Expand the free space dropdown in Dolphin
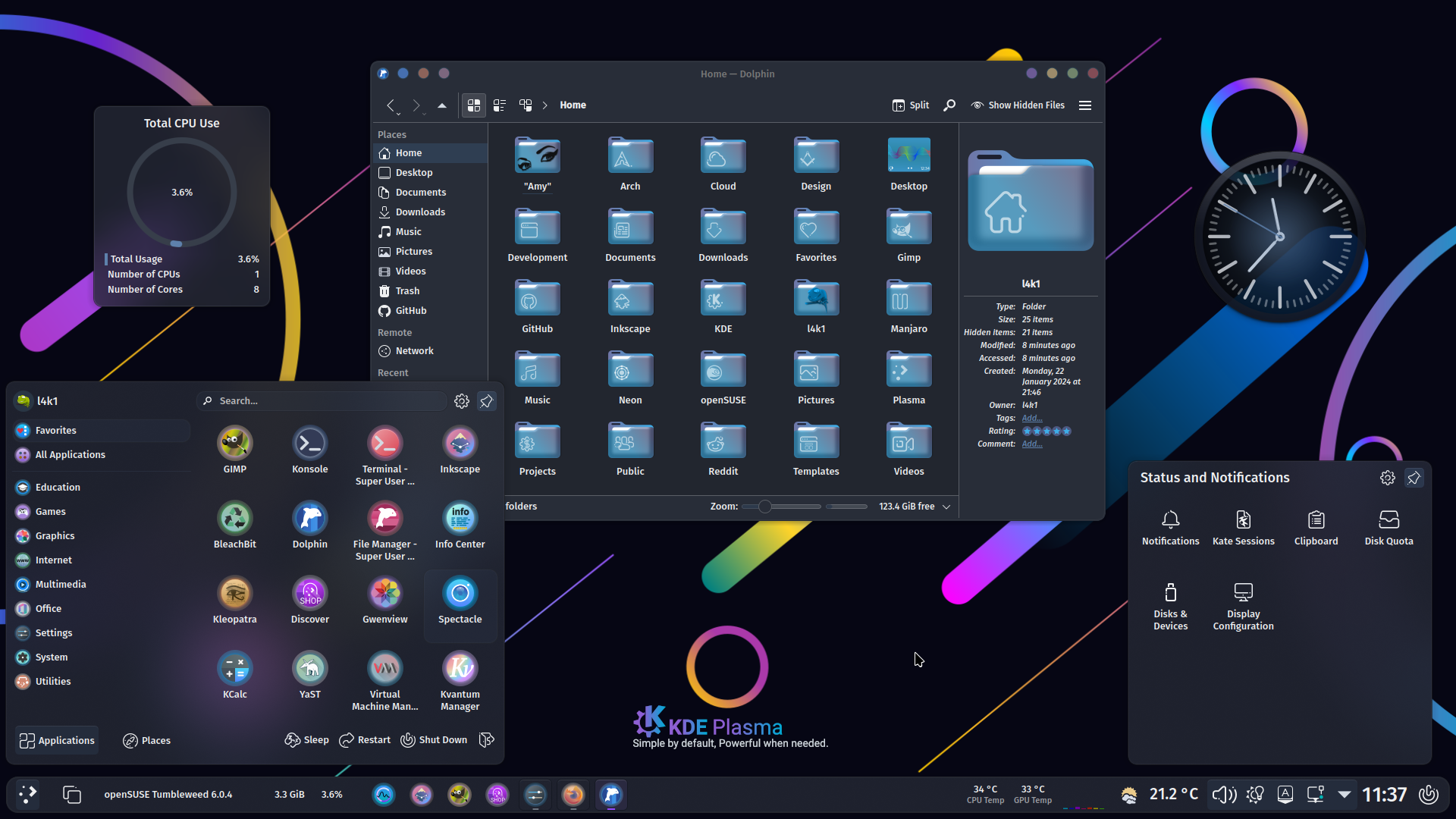The width and height of the screenshot is (1456, 819). tap(946, 507)
